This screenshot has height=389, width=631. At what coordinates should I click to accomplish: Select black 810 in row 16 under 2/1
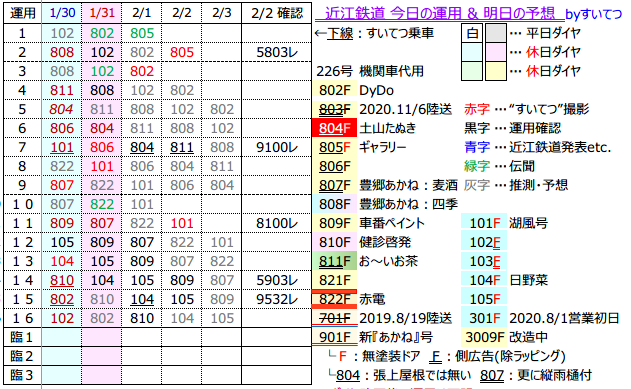(142, 319)
